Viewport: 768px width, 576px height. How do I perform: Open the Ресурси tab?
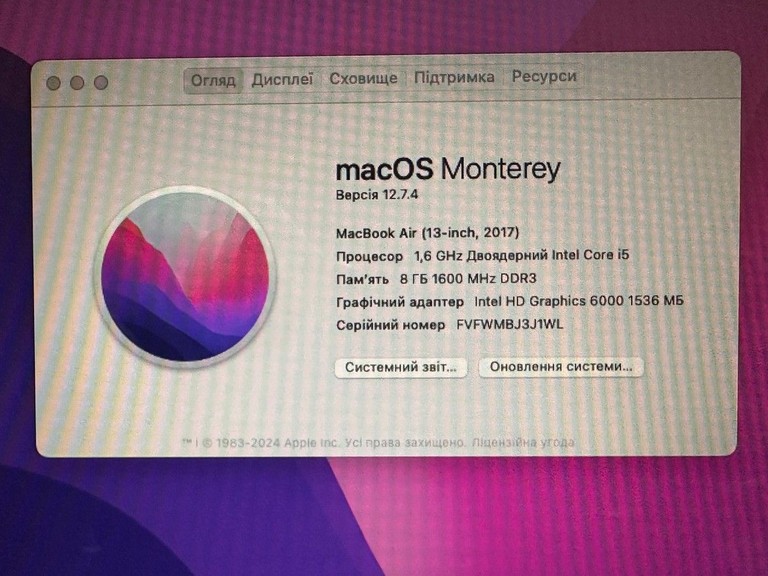544,76
